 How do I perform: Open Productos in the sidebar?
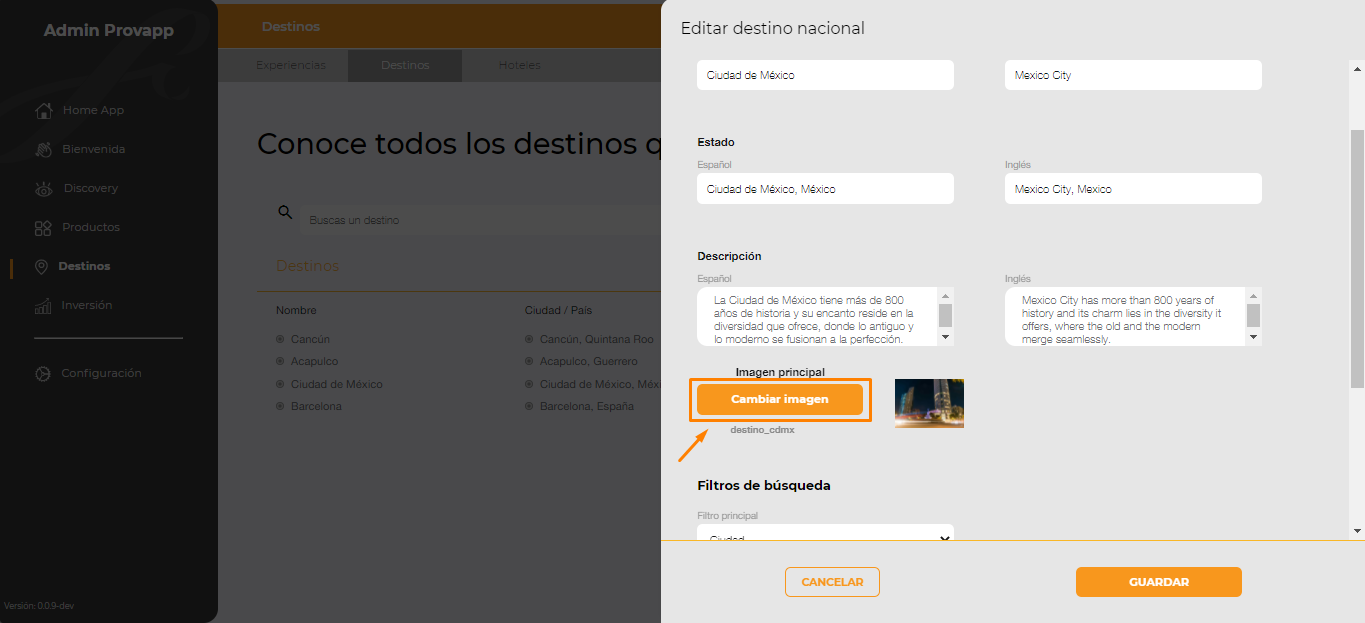click(91, 227)
